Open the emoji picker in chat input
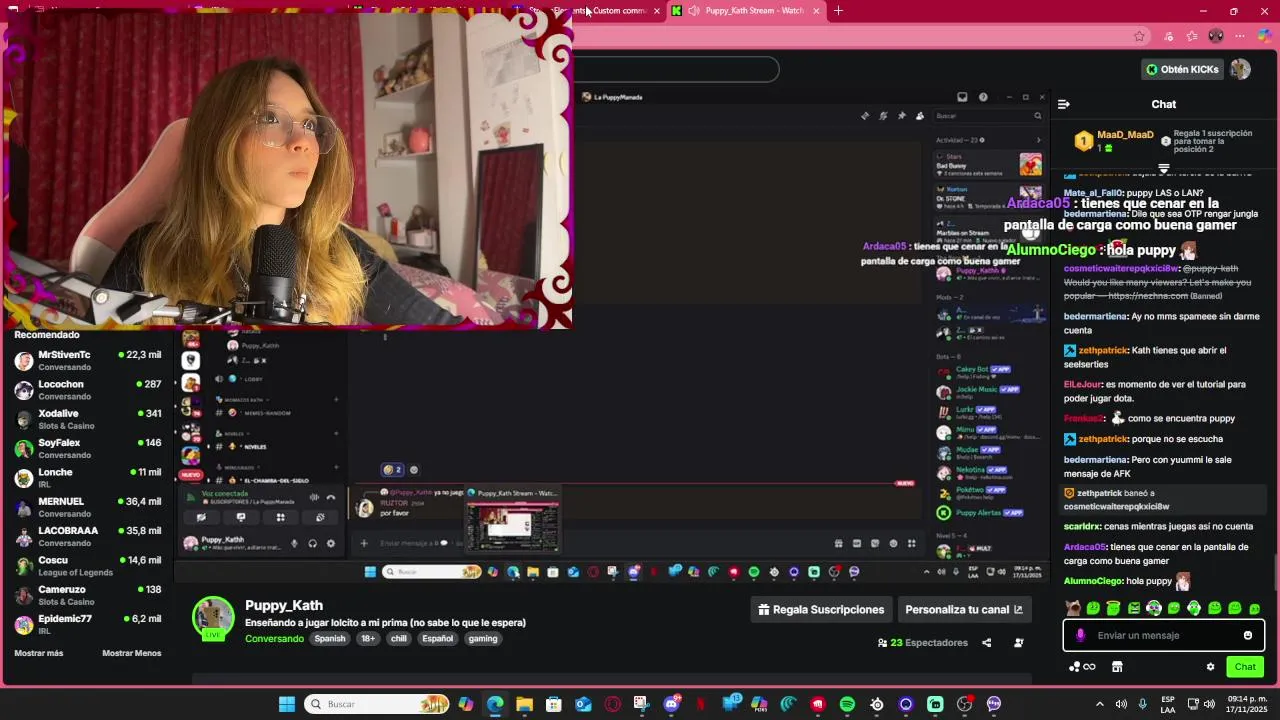Viewport: 1280px width, 720px height. coord(1247,635)
